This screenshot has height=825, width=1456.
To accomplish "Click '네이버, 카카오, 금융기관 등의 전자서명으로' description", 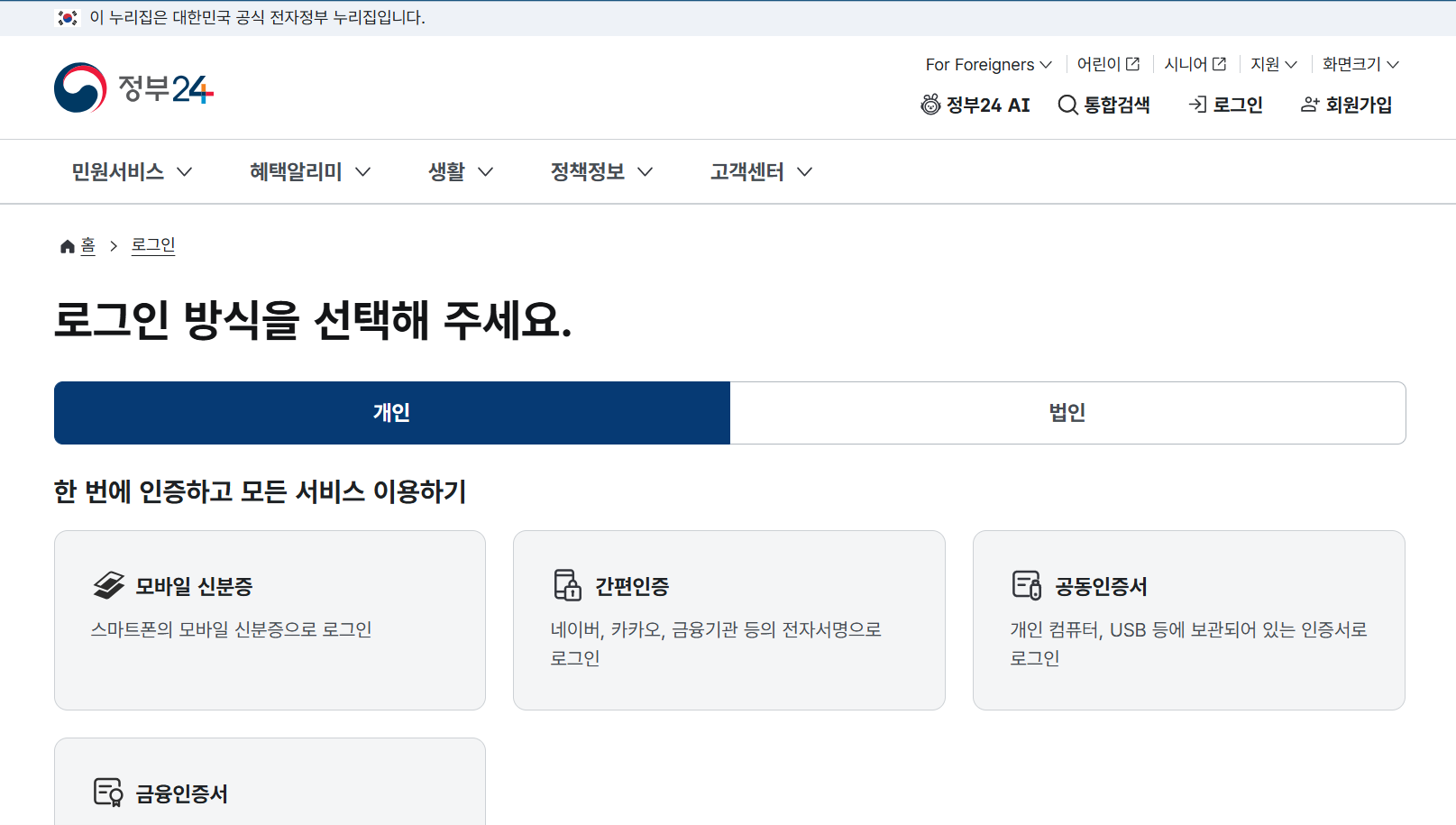I will 716,629.
